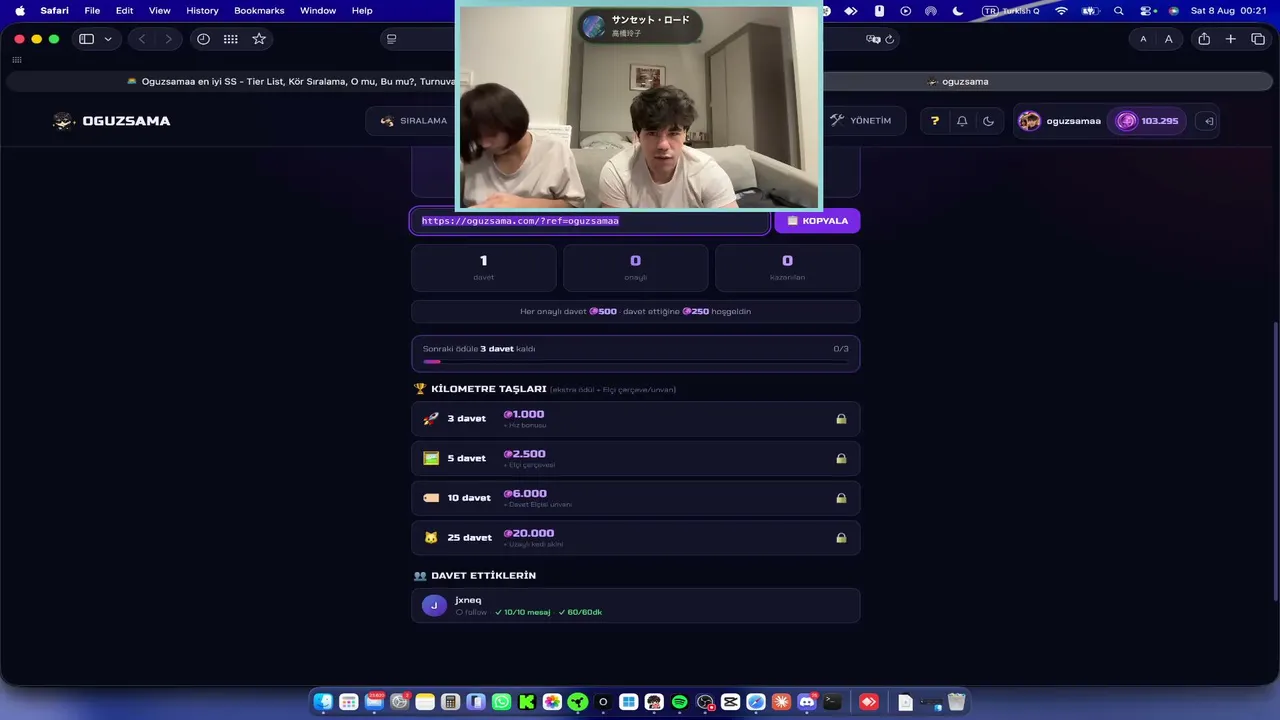Show the Safari tab overview
Image resolution: width=1280 pixels, height=720 pixels.
click(x=1257, y=39)
